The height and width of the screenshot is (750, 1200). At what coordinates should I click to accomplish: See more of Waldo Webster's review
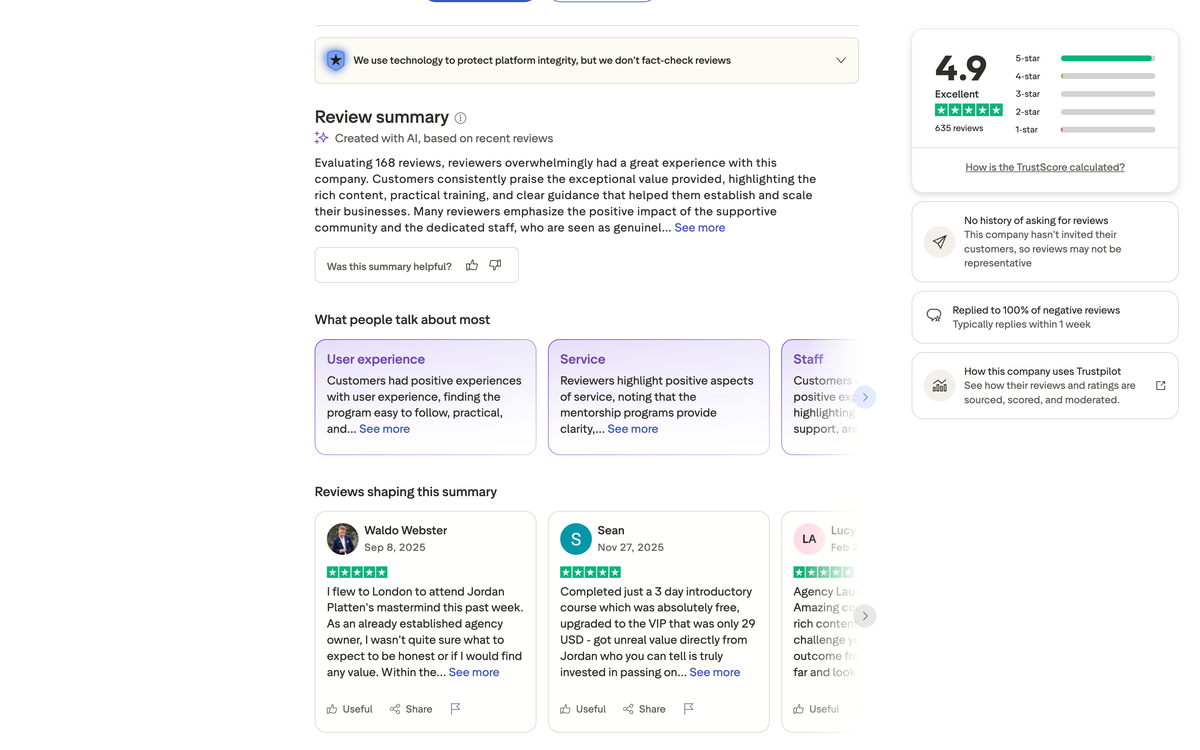point(474,672)
